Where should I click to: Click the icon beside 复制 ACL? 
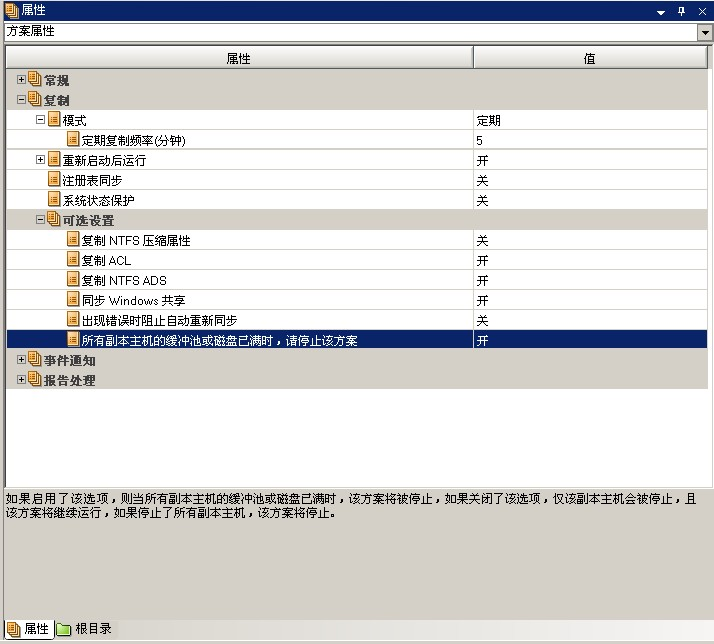(x=73, y=260)
